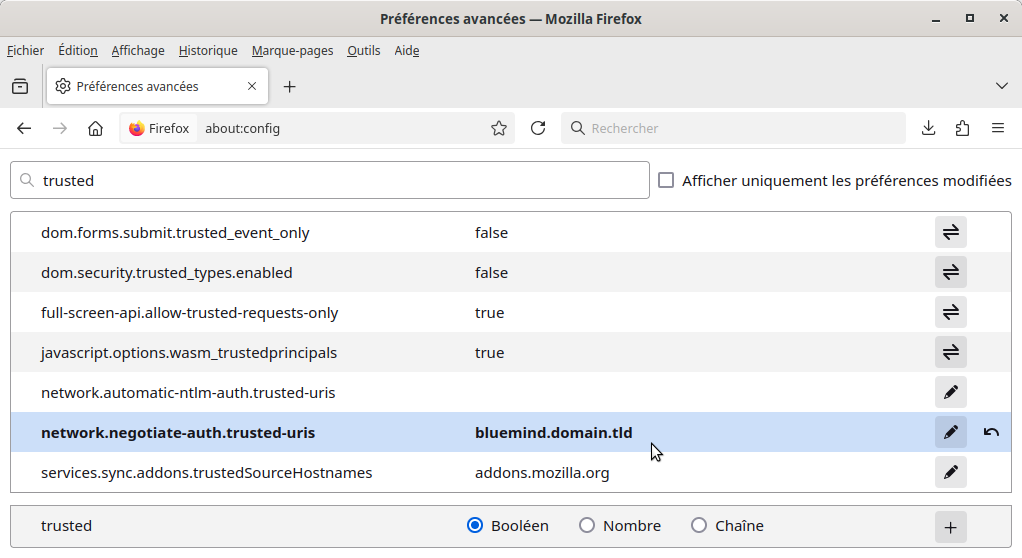Reload the about:config page

[538, 128]
